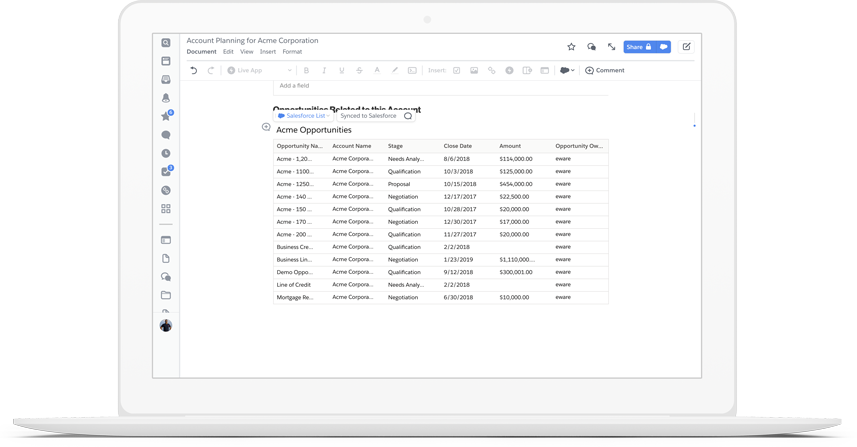Add comment beside Acme Opportunities heading

(x=266, y=127)
